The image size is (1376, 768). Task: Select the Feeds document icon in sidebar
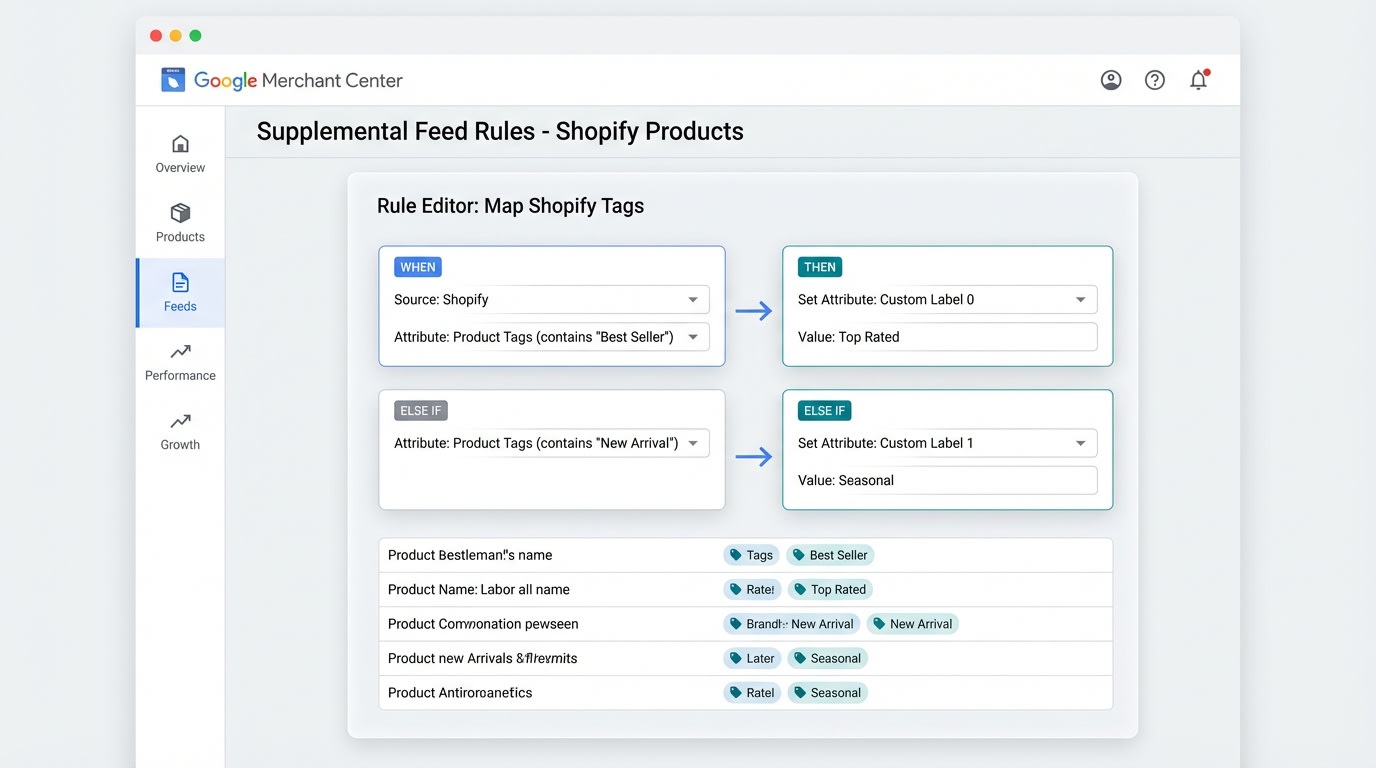179,283
